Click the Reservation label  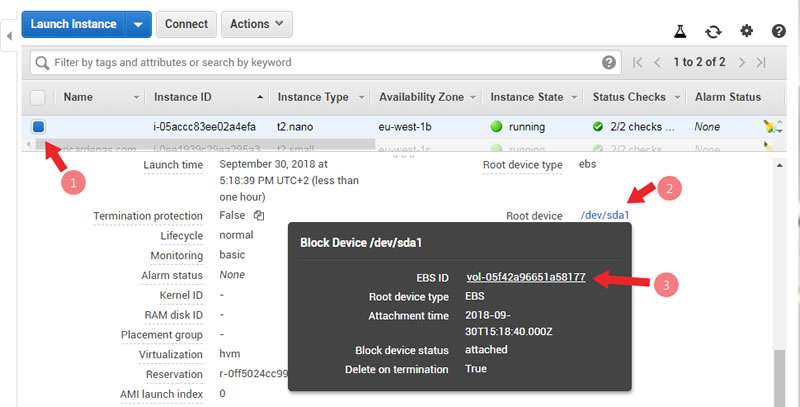174,374
